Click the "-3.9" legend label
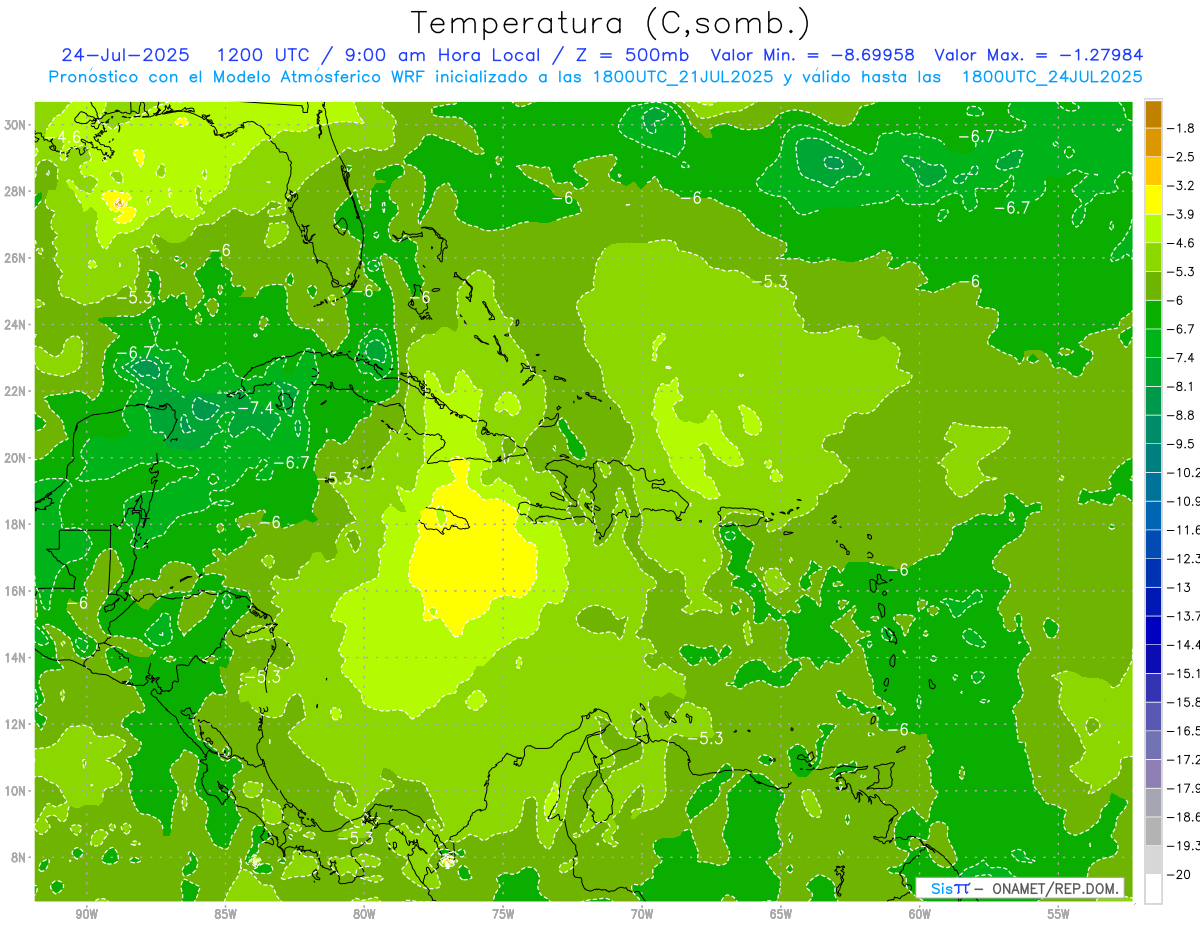 pos(1182,214)
